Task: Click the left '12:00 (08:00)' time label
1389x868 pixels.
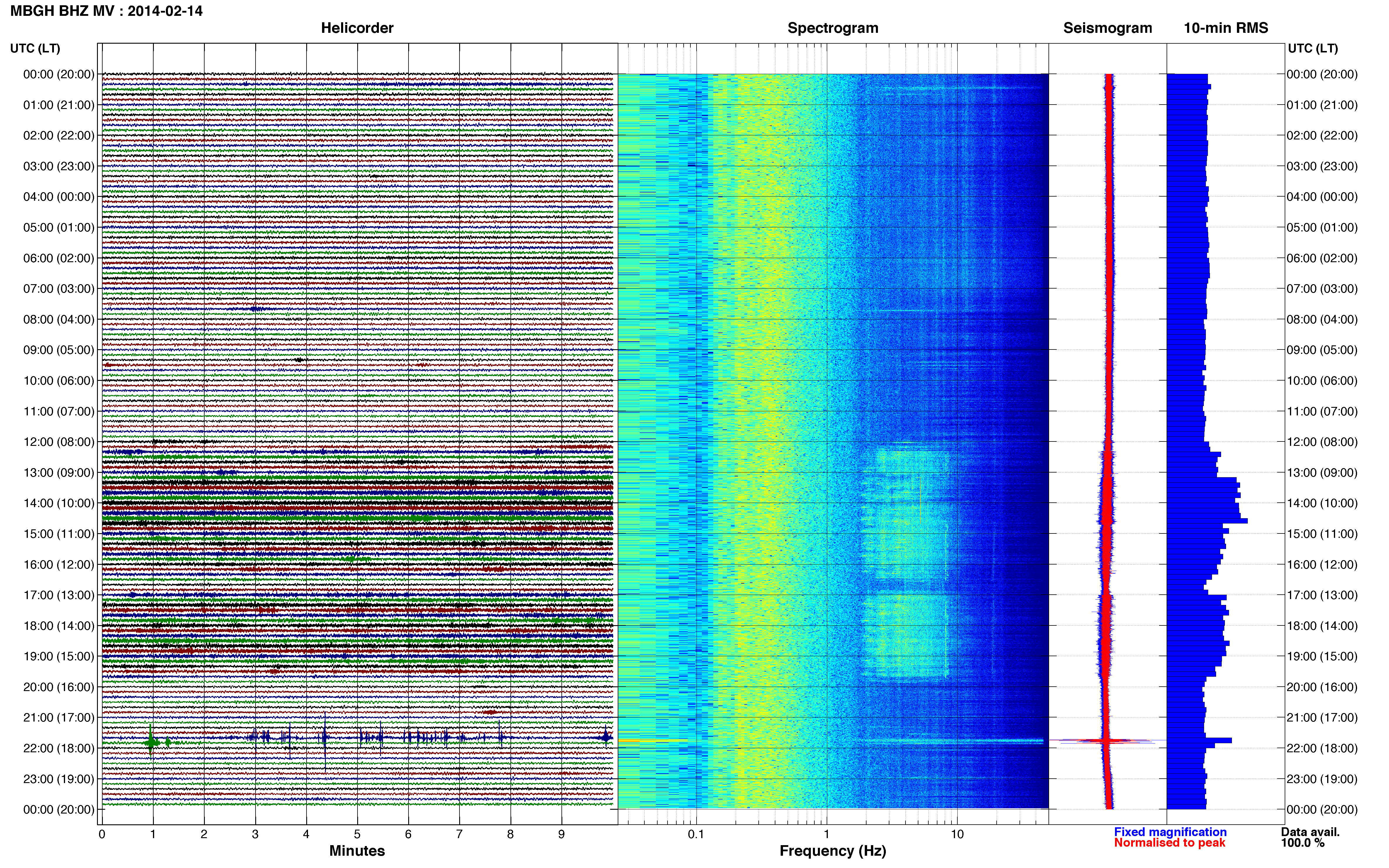Action: coord(59,442)
